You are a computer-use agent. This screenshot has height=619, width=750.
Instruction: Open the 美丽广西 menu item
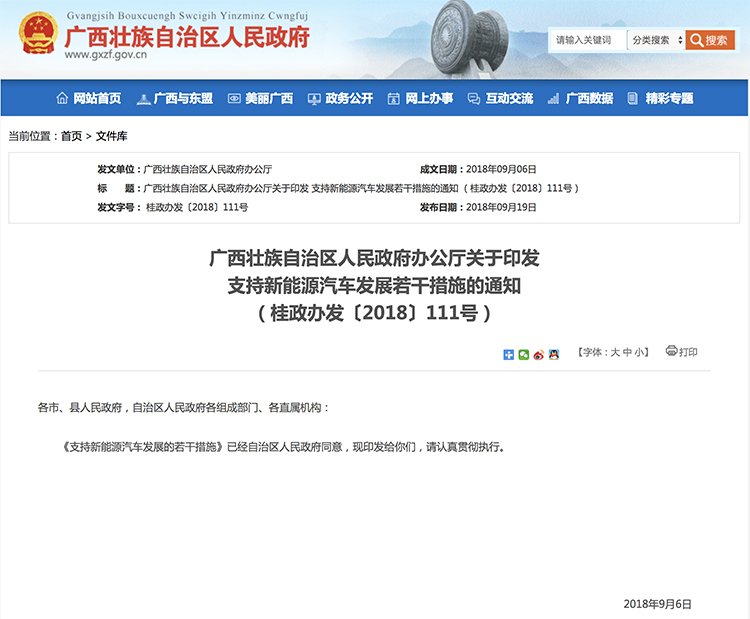coord(269,99)
